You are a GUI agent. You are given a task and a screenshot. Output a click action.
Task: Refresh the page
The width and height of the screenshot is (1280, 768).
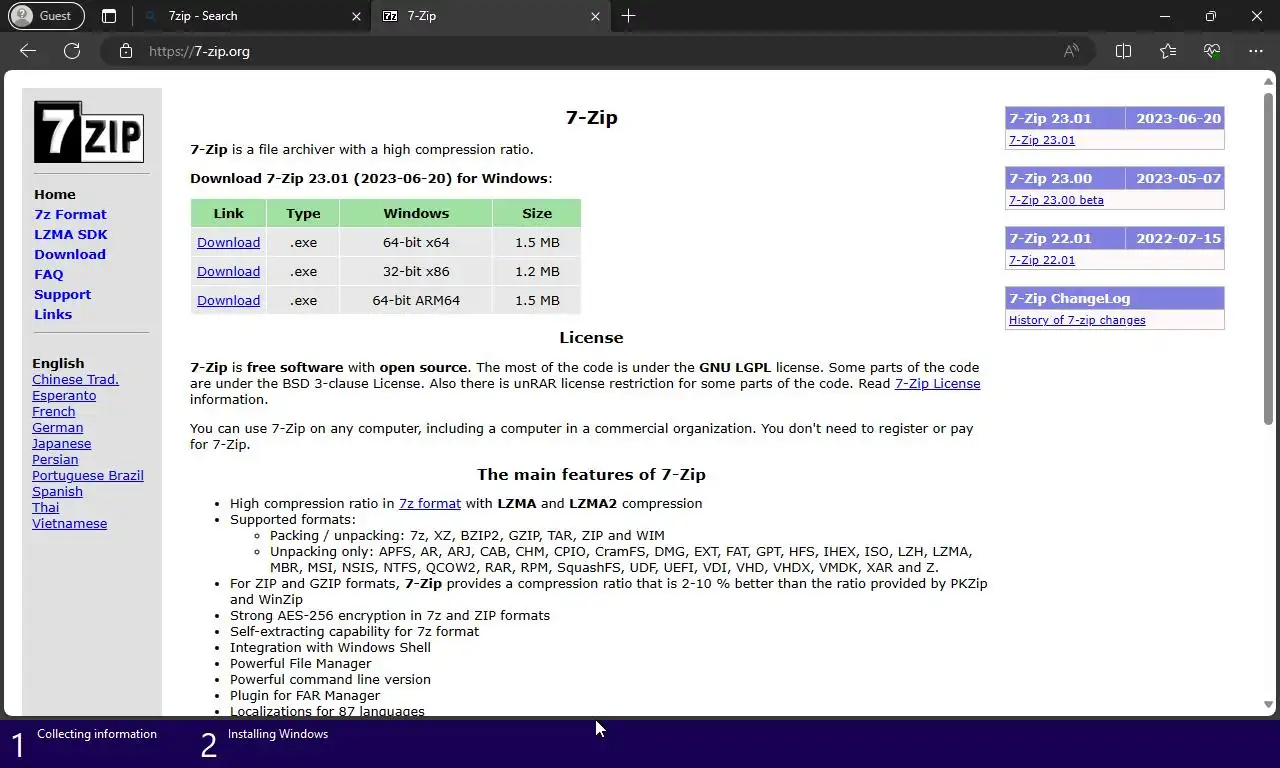(x=72, y=51)
